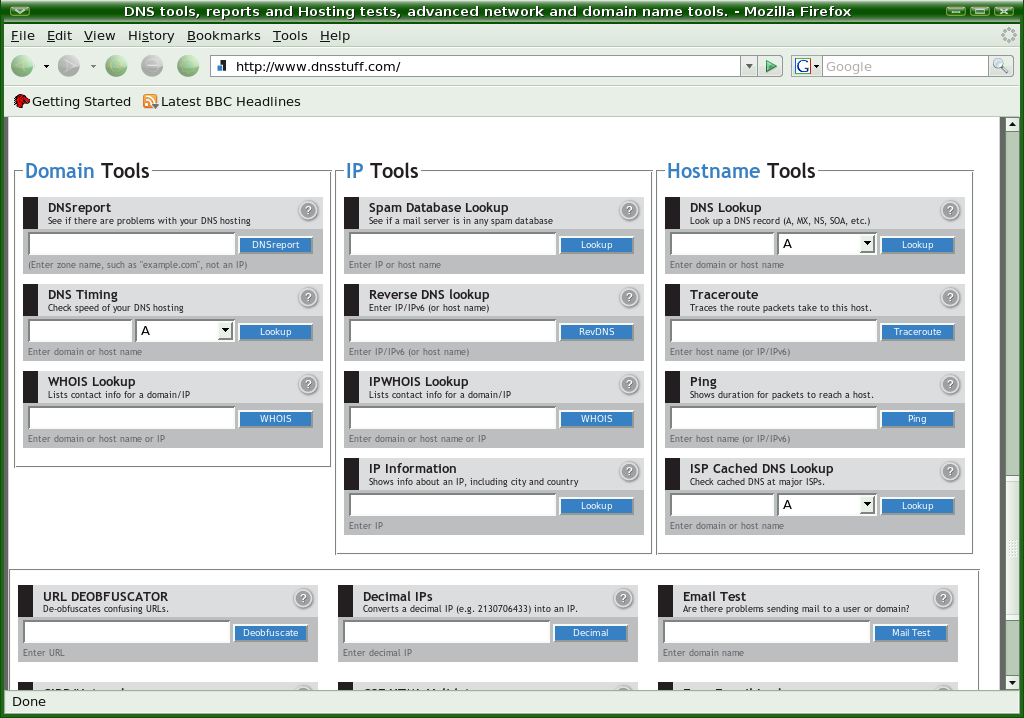Open help icon for Ping
Image resolution: width=1024 pixels, height=718 pixels.
point(950,384)
